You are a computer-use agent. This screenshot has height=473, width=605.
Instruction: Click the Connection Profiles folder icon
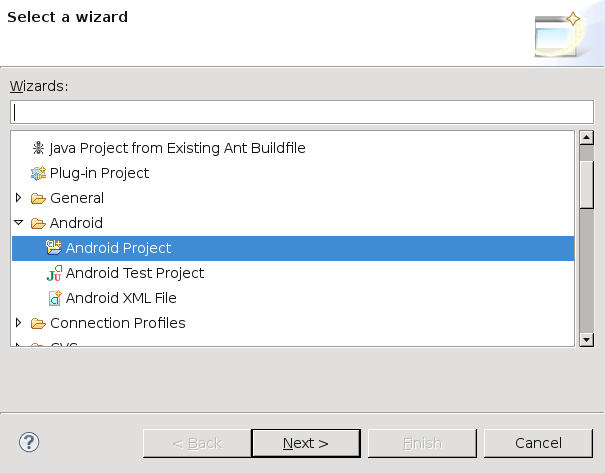tap(38, 323)
